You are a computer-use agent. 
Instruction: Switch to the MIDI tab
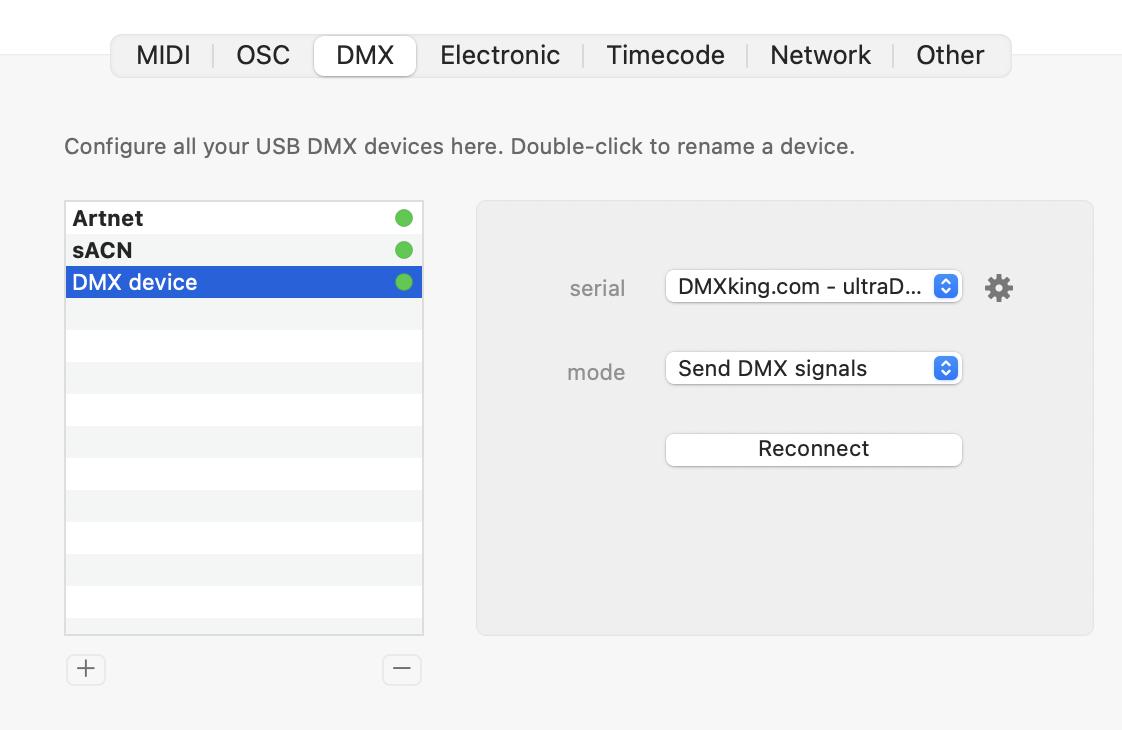163,55
